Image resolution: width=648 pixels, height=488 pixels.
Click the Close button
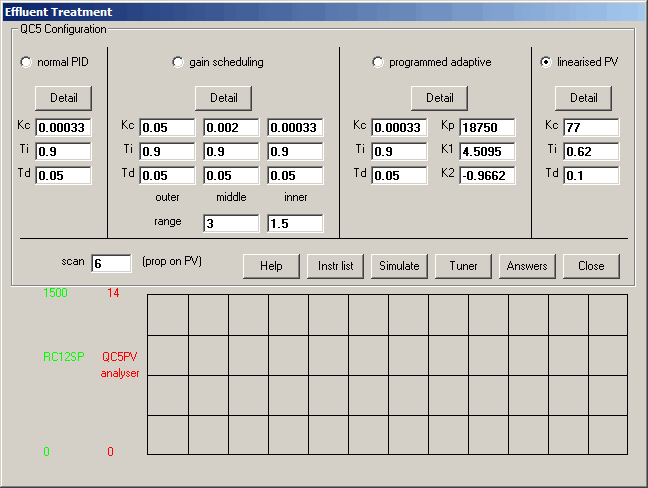(x=591, y=266)
